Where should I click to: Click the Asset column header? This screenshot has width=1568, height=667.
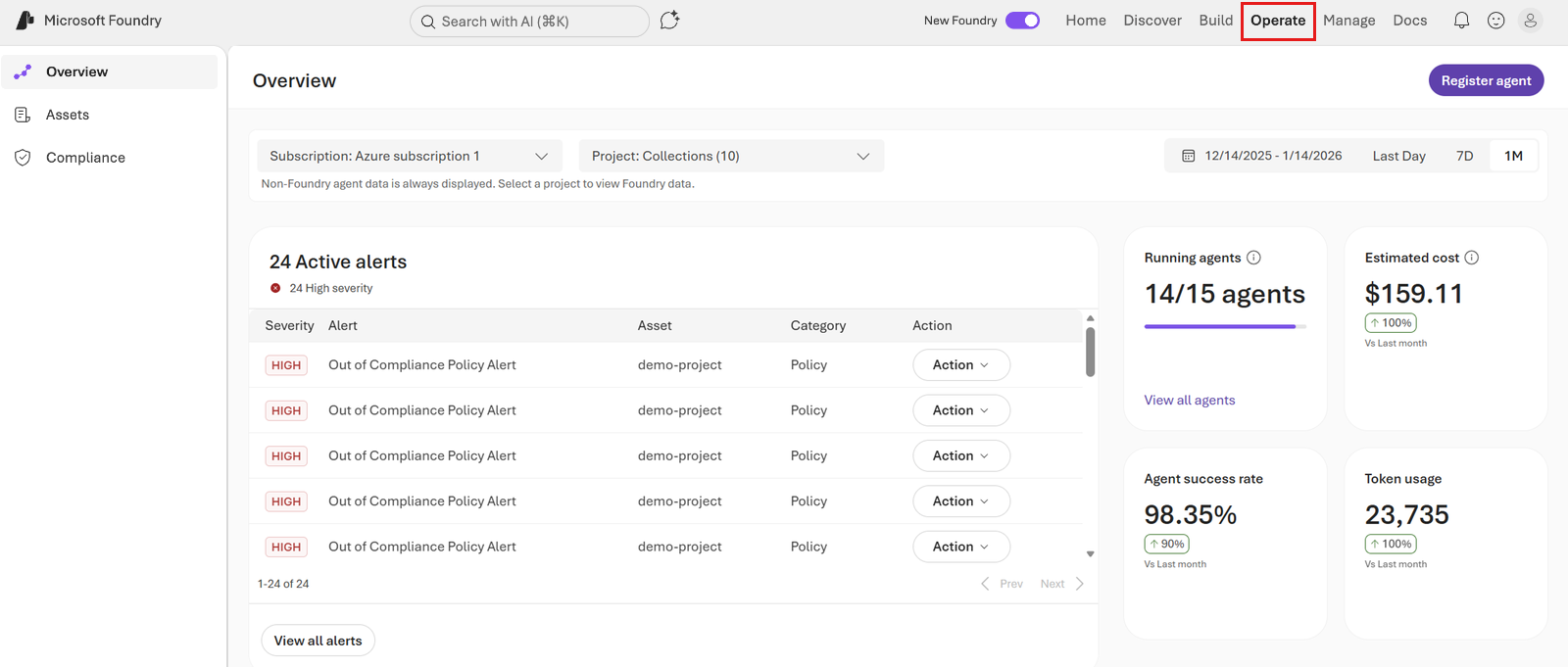click(655, 325)
